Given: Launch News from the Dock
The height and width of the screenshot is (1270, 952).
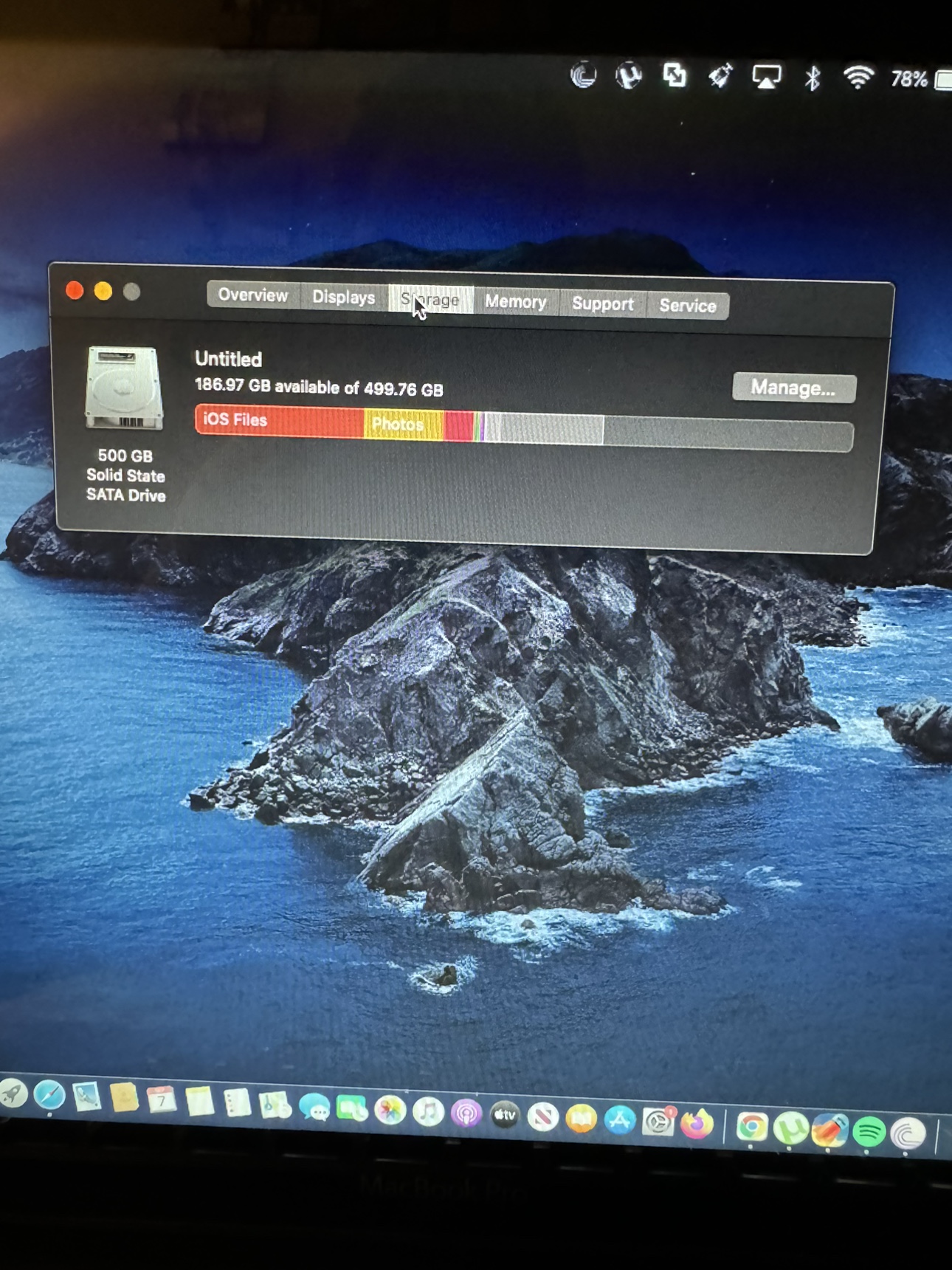Looking at the screenshot, I should pos(543,1117).
